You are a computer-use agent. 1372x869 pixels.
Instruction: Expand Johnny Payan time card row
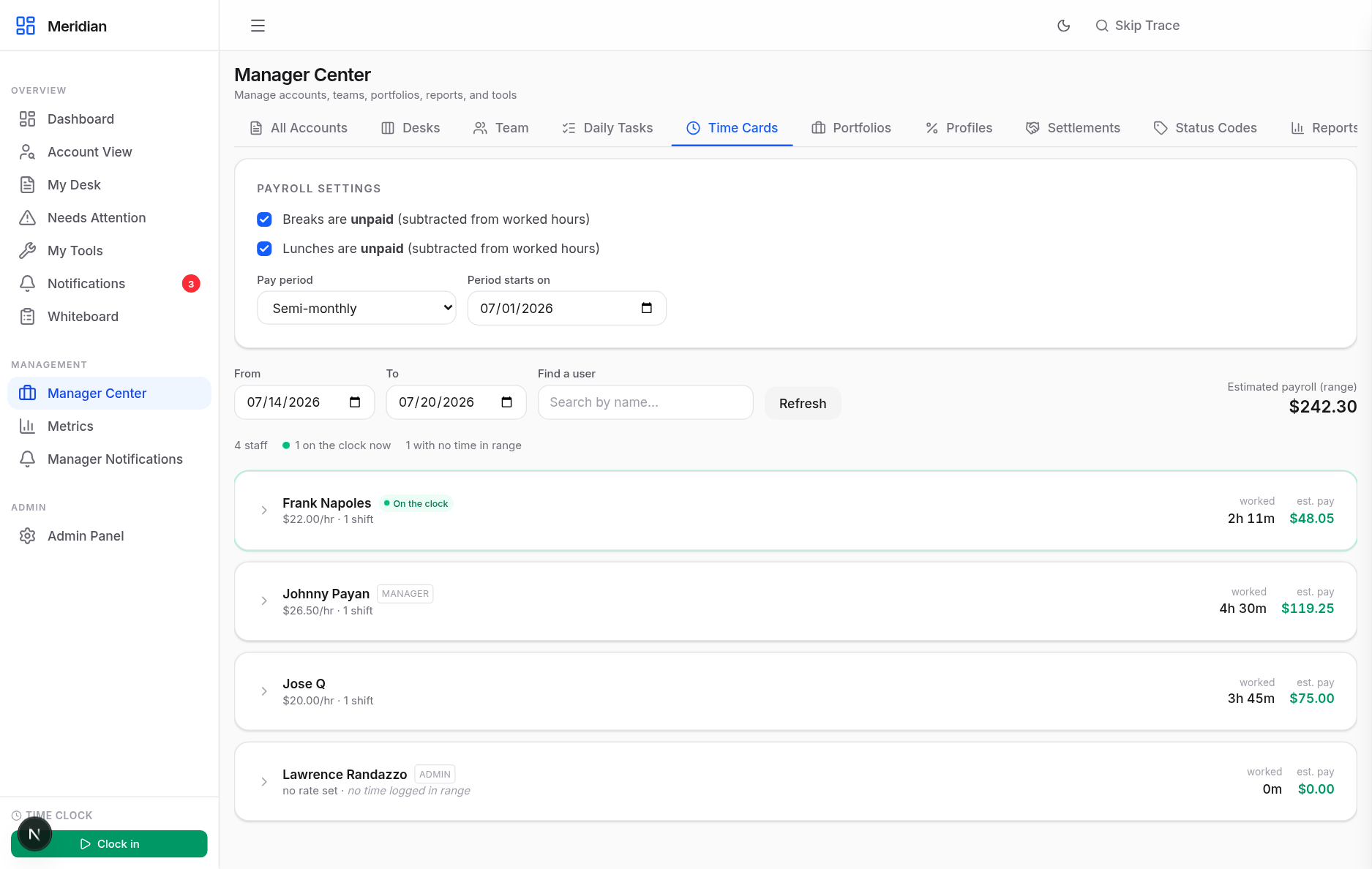(264, 601)
